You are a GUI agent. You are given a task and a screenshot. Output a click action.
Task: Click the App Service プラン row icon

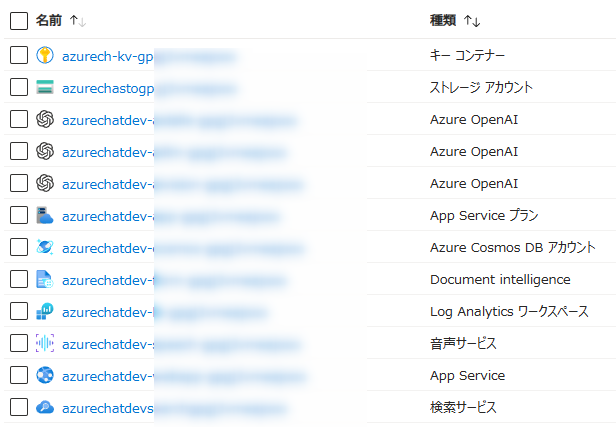click(45, 215)
